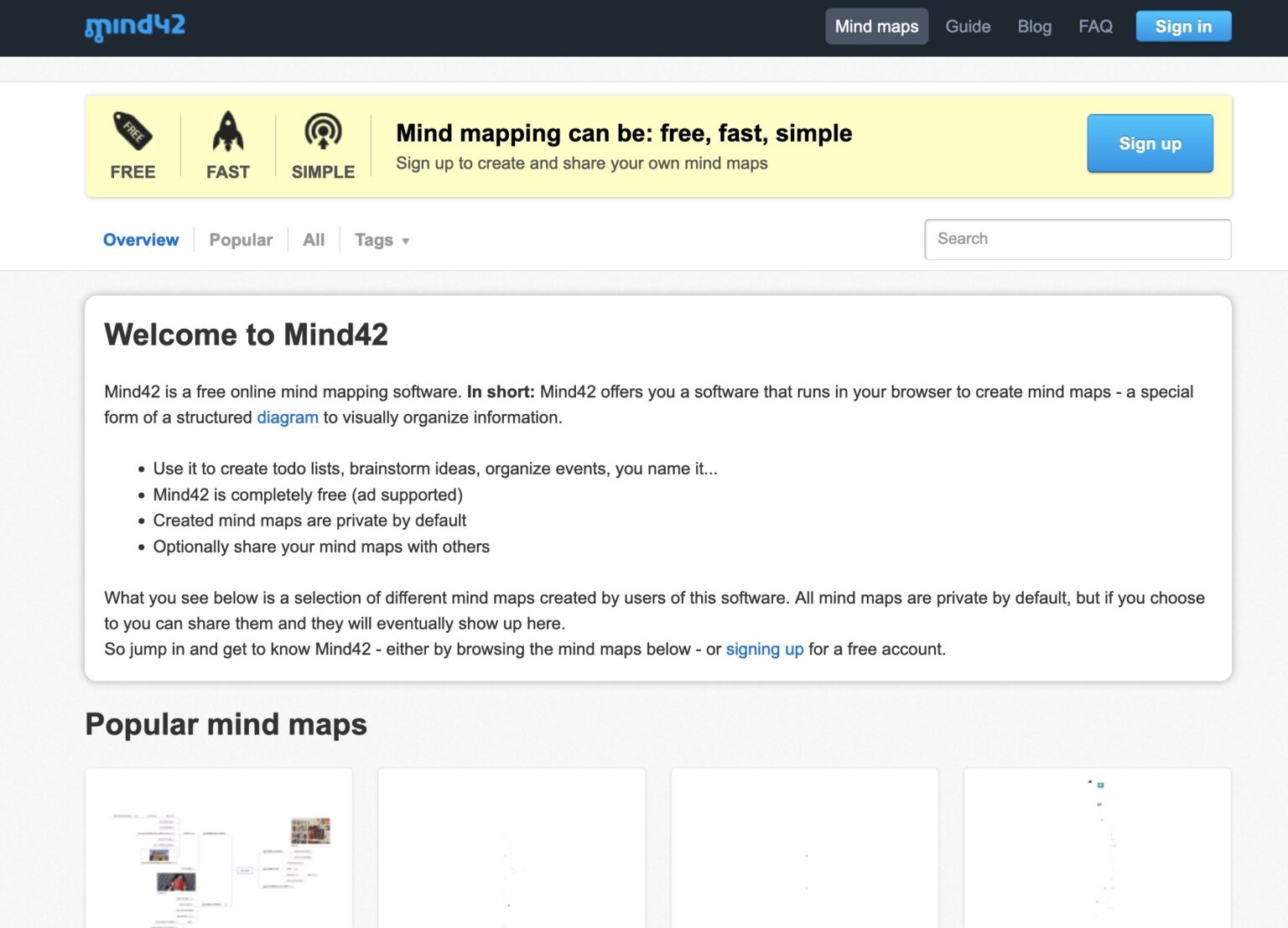The width and height of the screenshot is (1288, 928).
Task: Go to the Blog page
Action: [x=1034, y=27]
